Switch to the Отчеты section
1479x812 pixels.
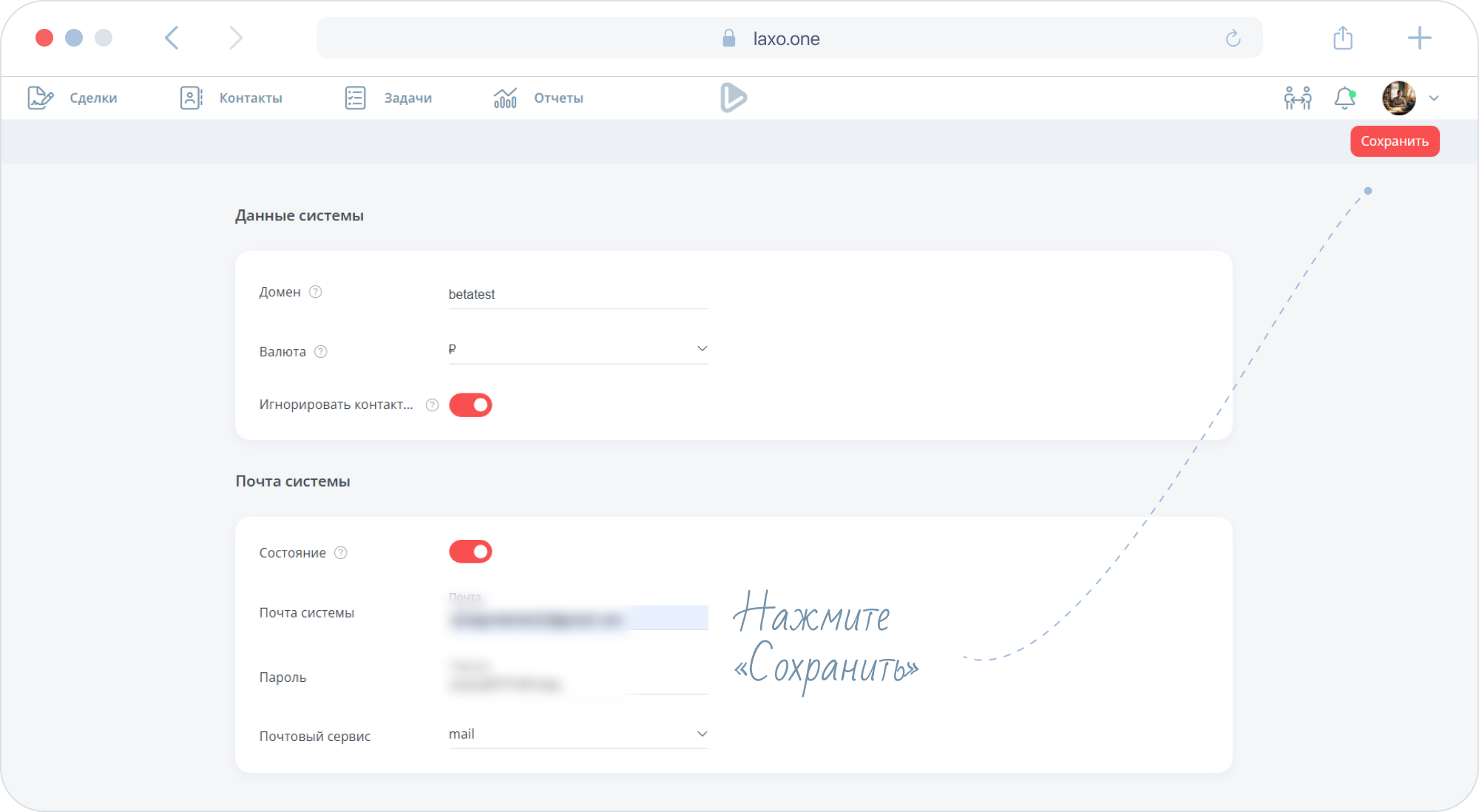(x=558, y=98)
